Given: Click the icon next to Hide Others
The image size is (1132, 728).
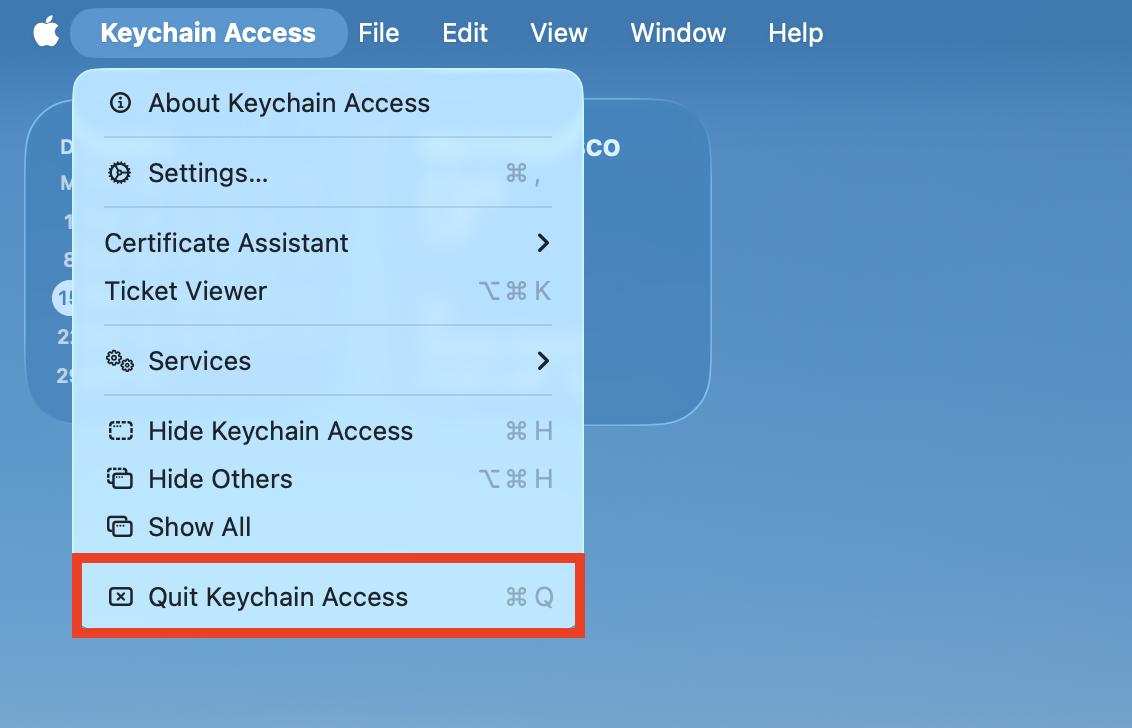Looking at the screenshot, I should 120,479.
